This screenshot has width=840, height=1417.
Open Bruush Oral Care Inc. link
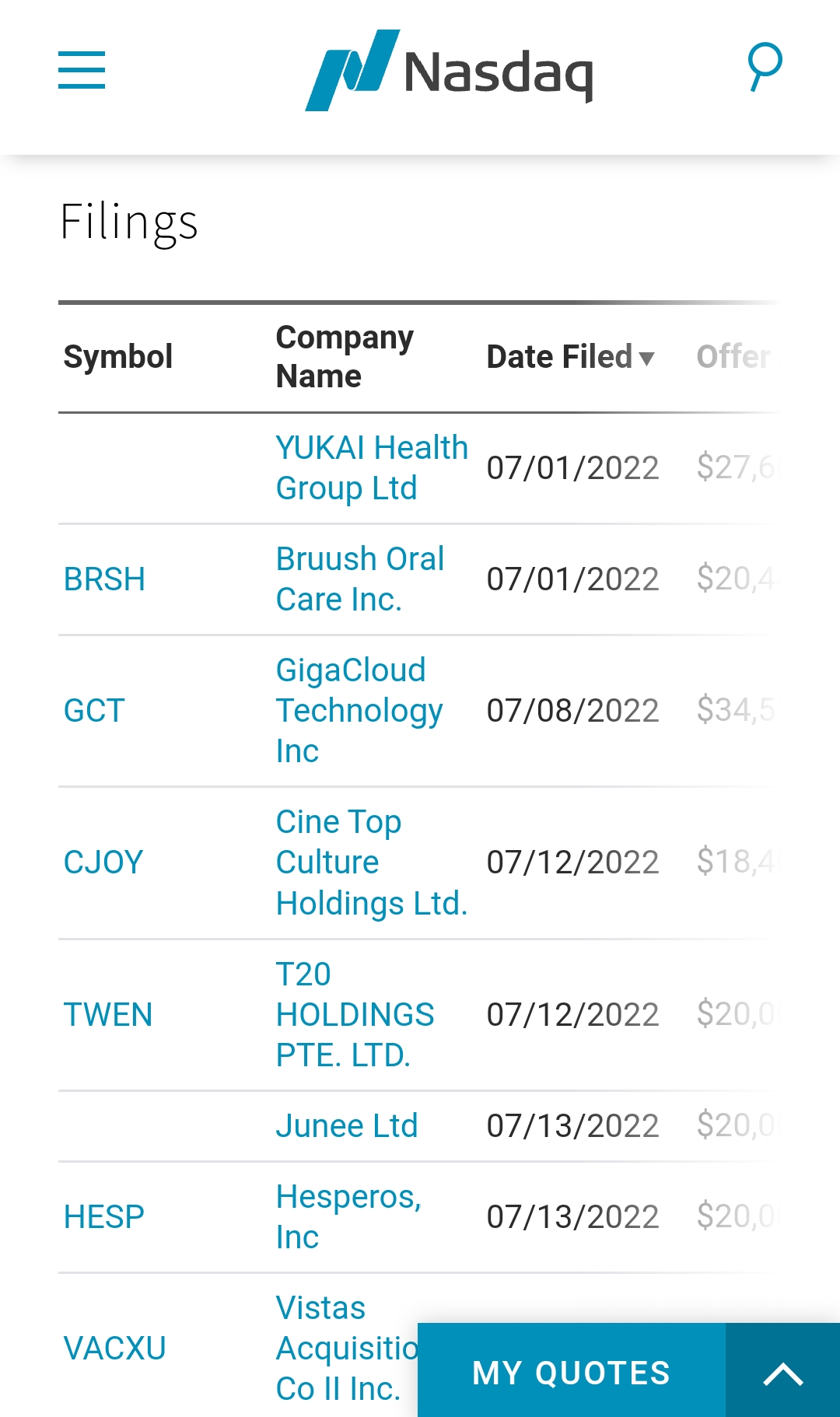tap(359, 579)
